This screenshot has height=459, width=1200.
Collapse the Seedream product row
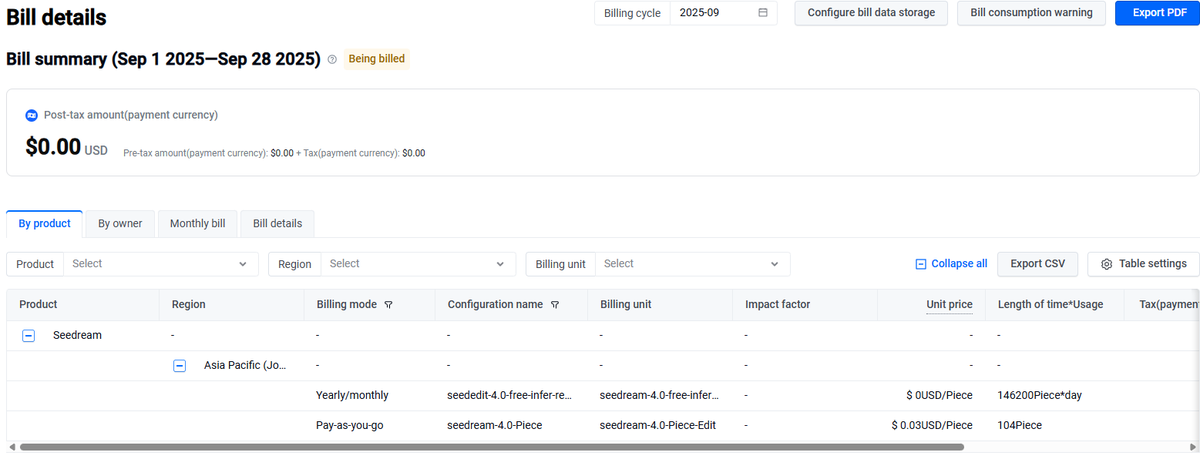tap(29, 336)
